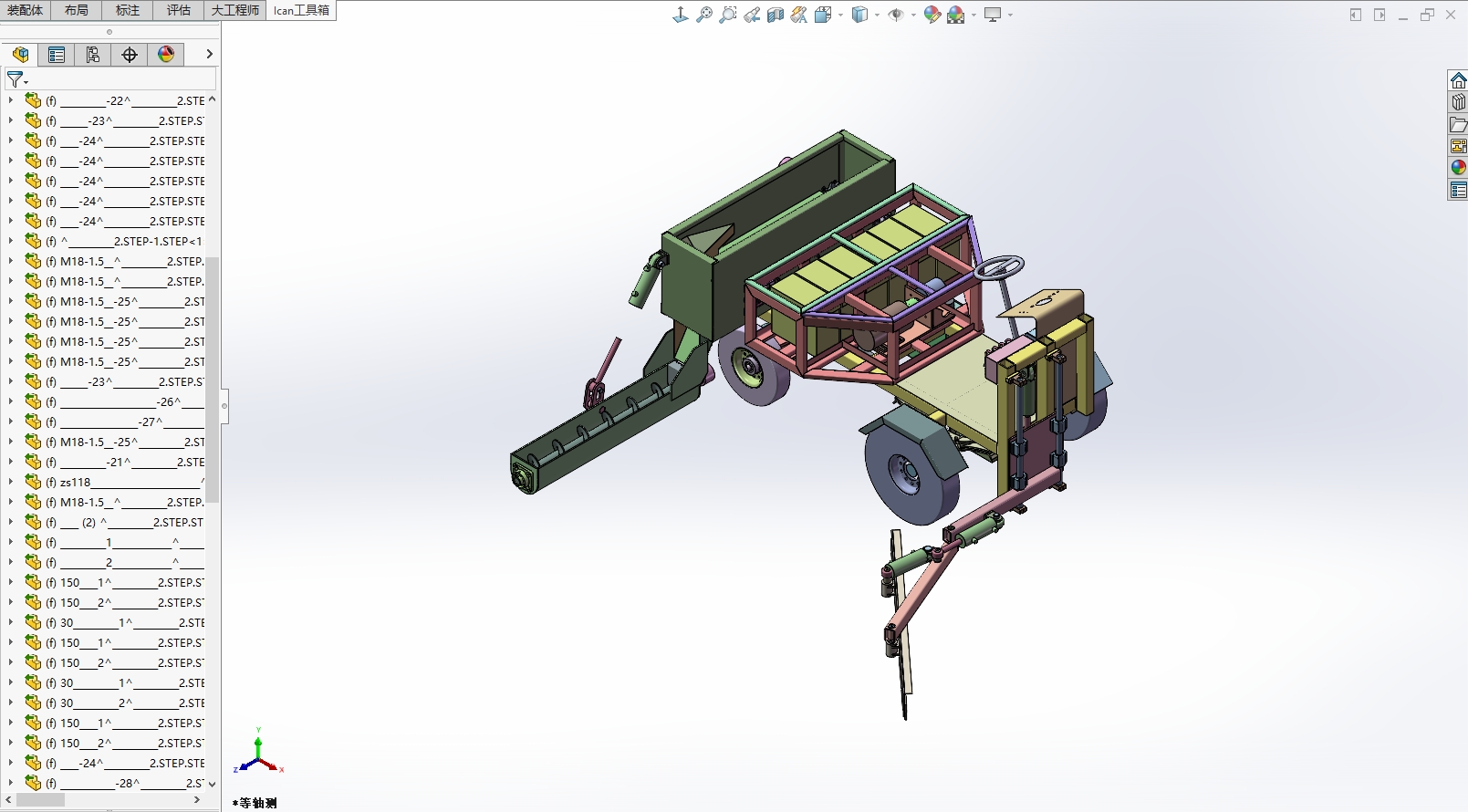Open the View Orientation dropdown arrow
Viewport: 1468px width, 812px height.
(x=840, y=15)
